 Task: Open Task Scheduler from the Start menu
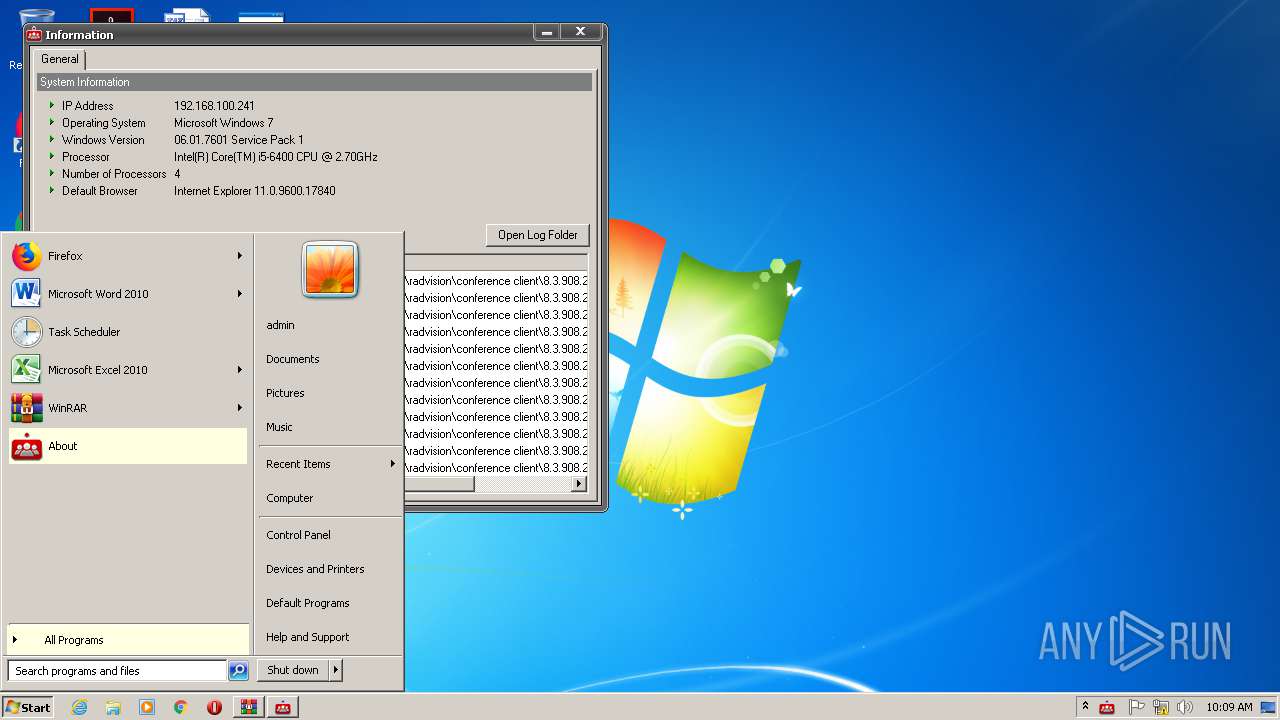pos(128,332)
